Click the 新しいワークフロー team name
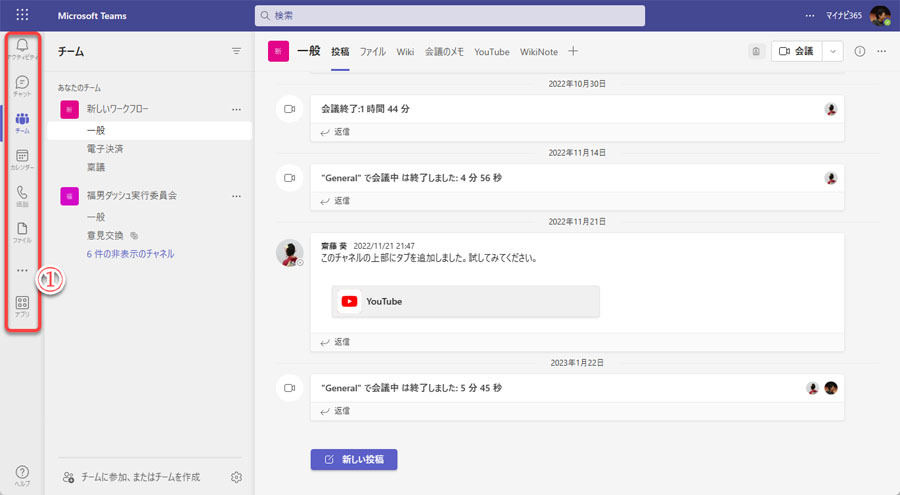This screenshot has height=495, width=900. point(118,109)
